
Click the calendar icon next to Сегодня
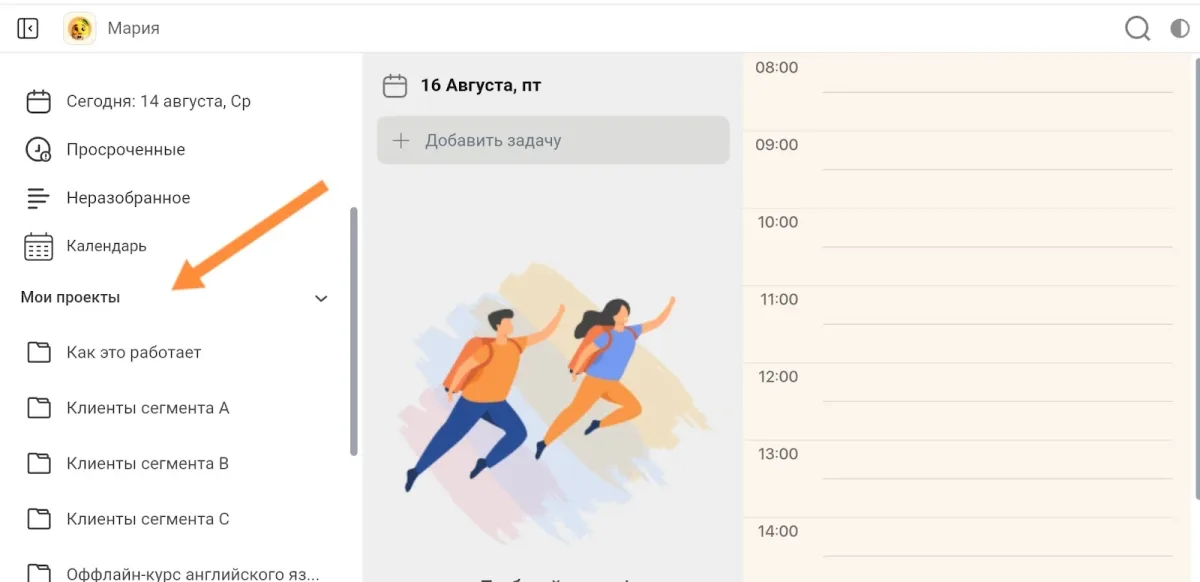38,102
